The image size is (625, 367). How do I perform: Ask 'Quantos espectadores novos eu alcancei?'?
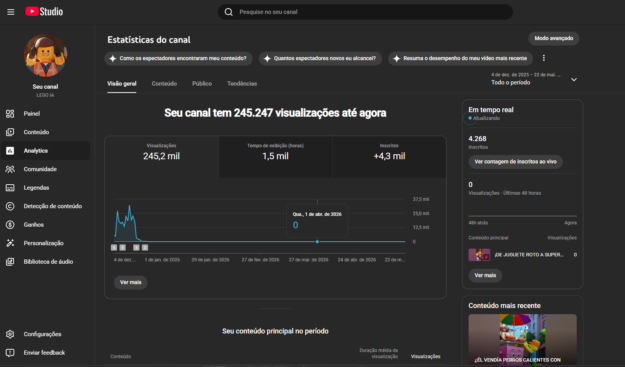click(x=320, y=59)
